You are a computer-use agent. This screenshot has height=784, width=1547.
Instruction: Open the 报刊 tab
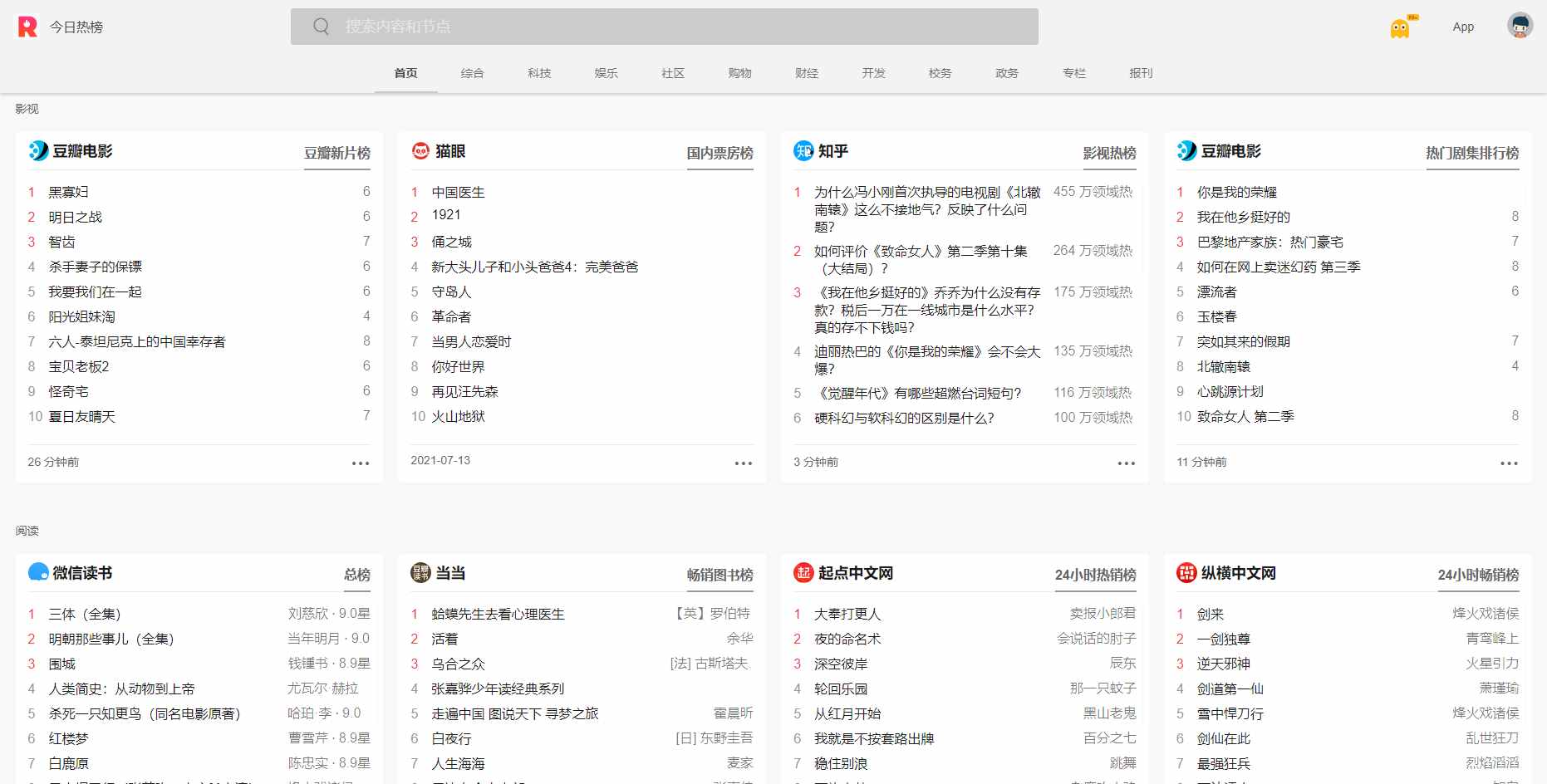pos(1141,73)
